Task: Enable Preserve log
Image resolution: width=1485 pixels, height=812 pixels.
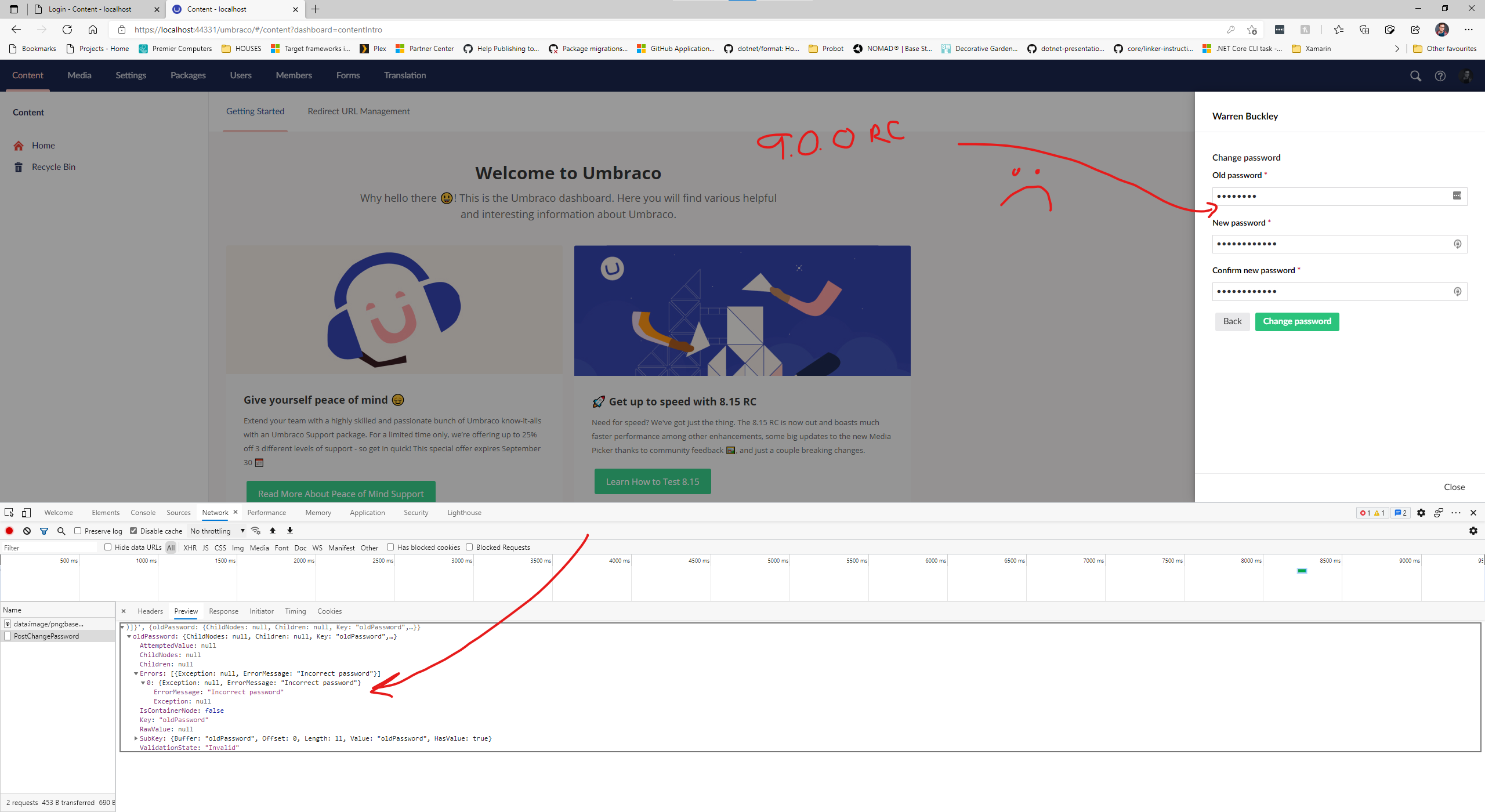Action: [78, 531]
